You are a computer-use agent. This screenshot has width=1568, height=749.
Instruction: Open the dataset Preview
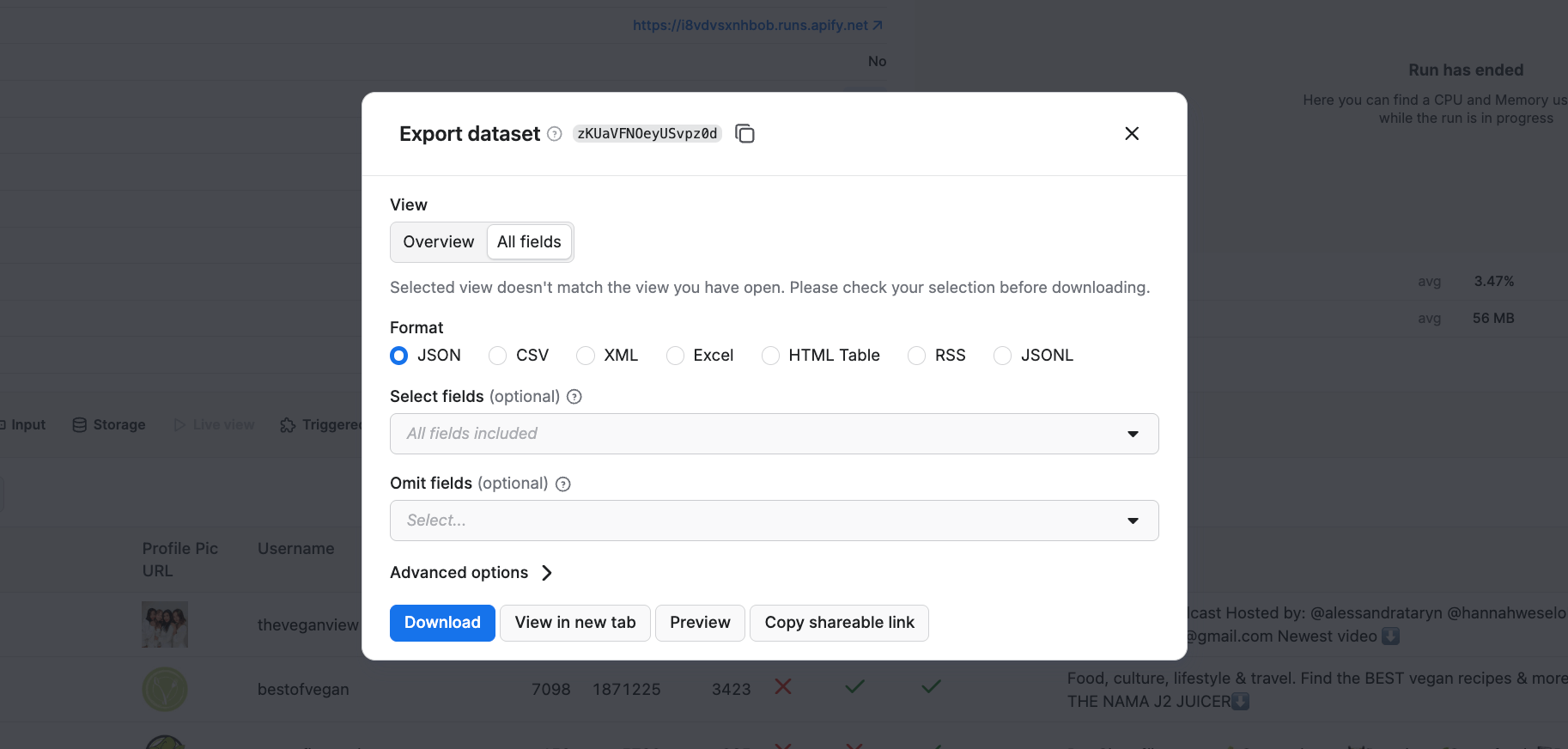(x=700, y=623)
